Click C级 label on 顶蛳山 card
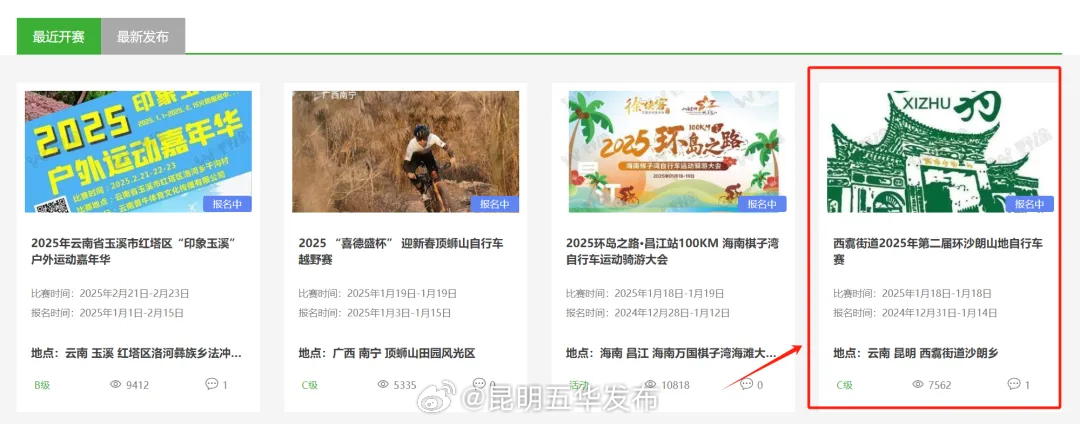The image size is (1080, 424). click(309, 385)
